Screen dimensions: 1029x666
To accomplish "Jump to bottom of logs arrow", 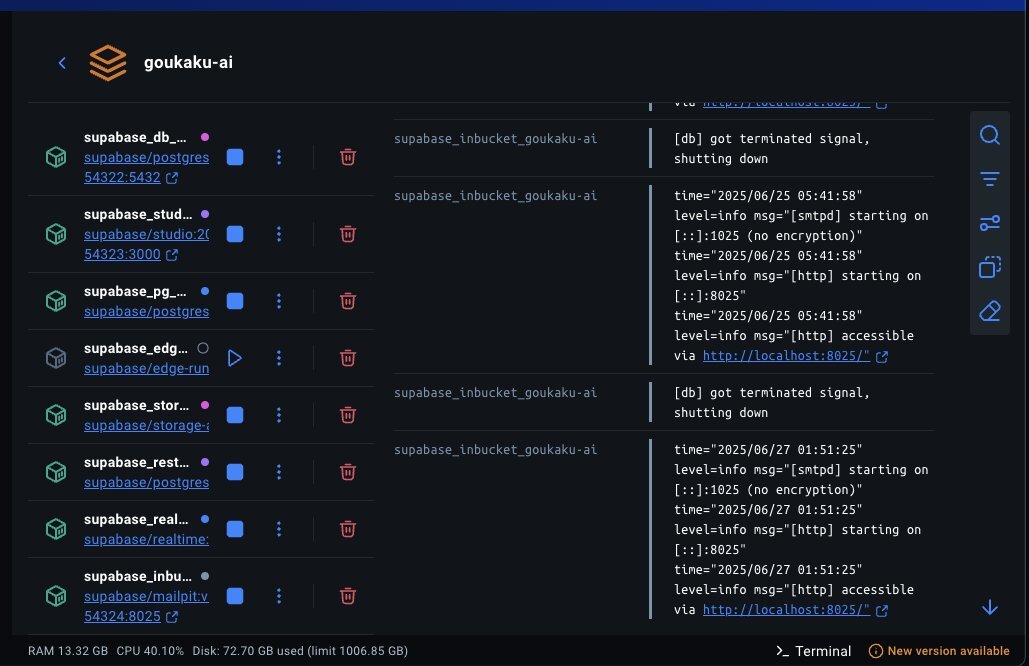I will click(x=990, y=608).
